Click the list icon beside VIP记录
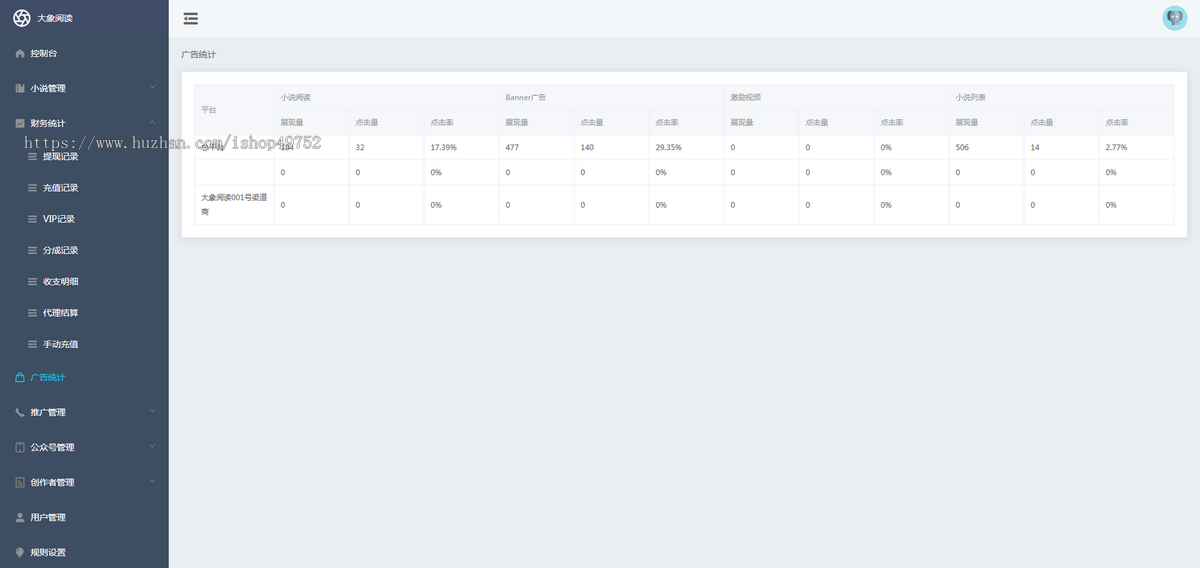1200x568 pixels. (x=34, y=219)
